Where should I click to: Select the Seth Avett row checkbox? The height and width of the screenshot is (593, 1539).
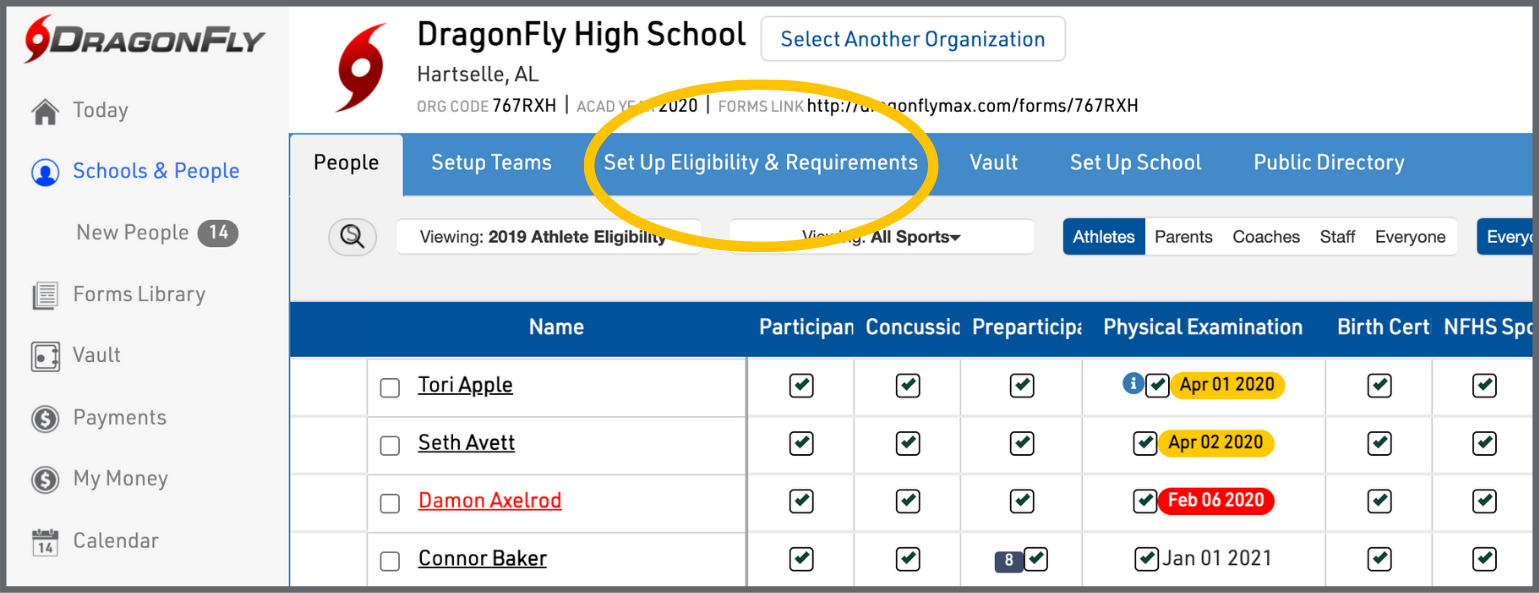(390, 445)
